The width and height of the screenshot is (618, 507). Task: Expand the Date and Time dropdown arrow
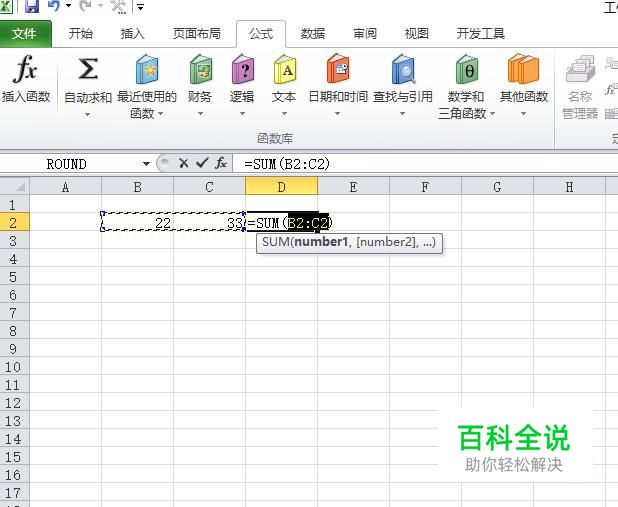pos(337,114)
